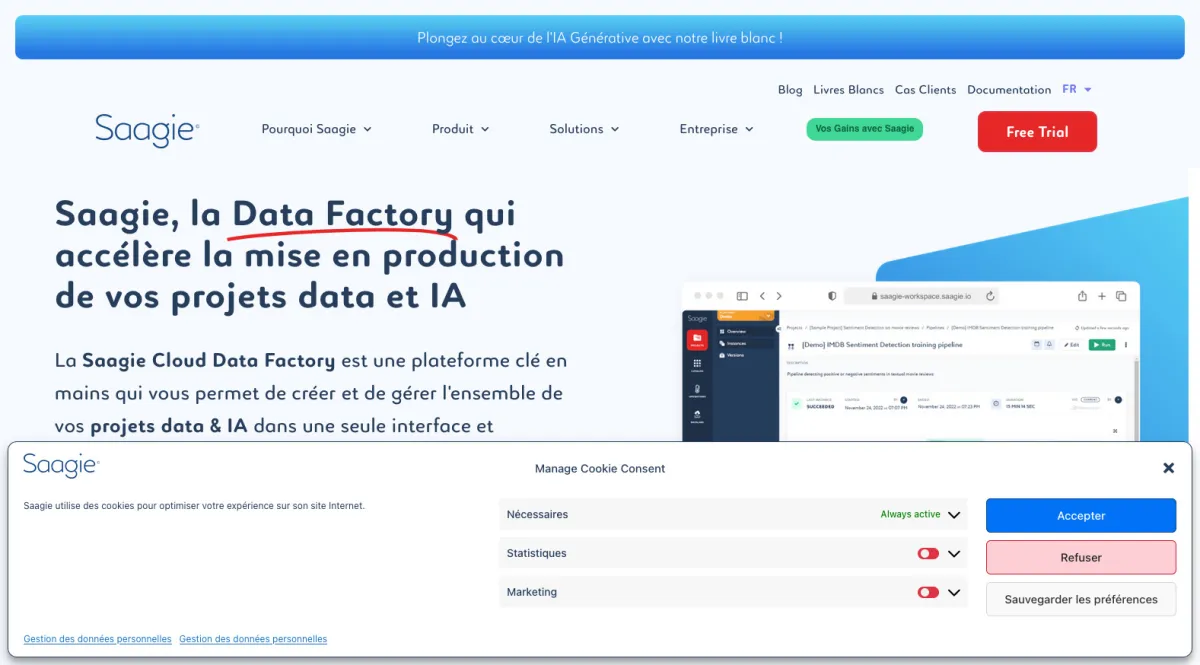Screen dimensions: 1200x665
Task: Open Cas Clients page
Action: point(925,90)
